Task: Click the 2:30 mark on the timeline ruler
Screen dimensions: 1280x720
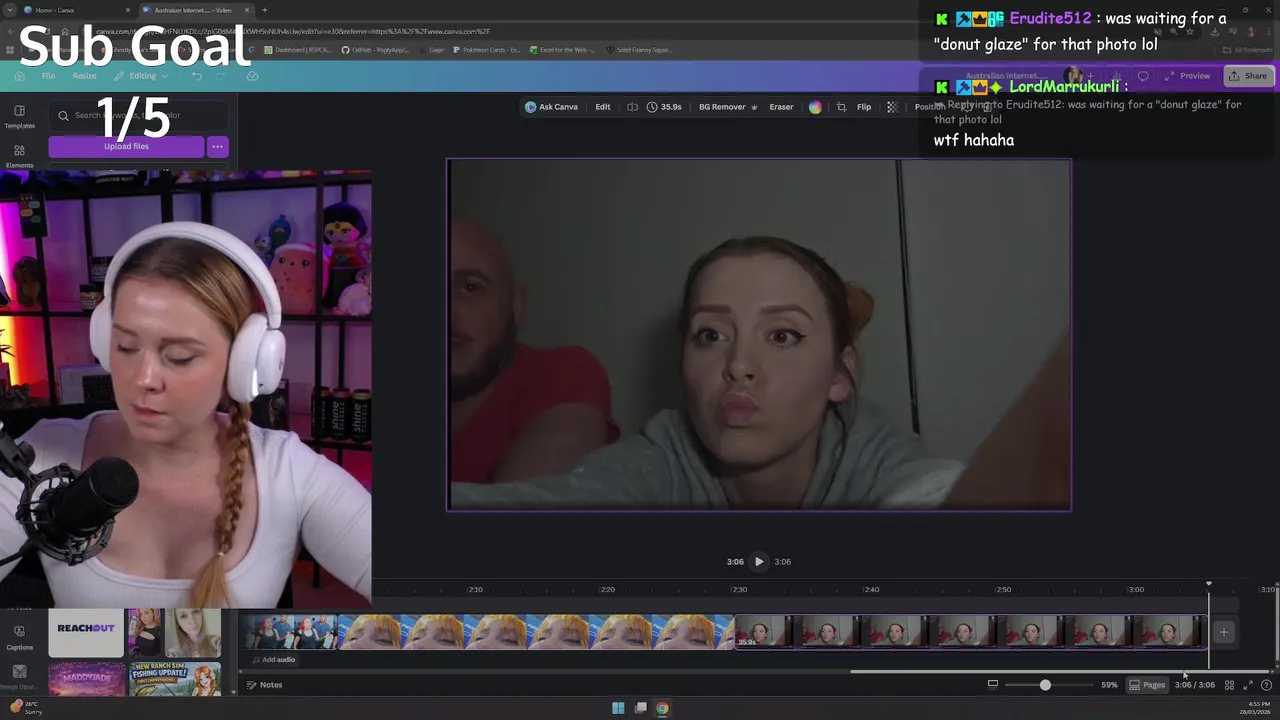Action: 739,590
